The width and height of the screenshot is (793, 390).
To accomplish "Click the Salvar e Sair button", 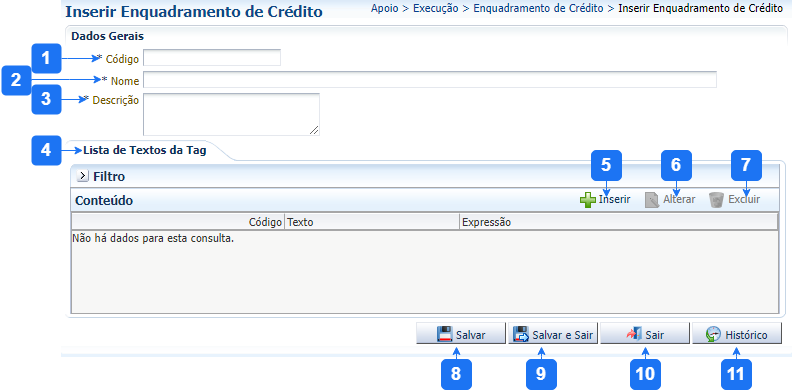I will (553, 334).
